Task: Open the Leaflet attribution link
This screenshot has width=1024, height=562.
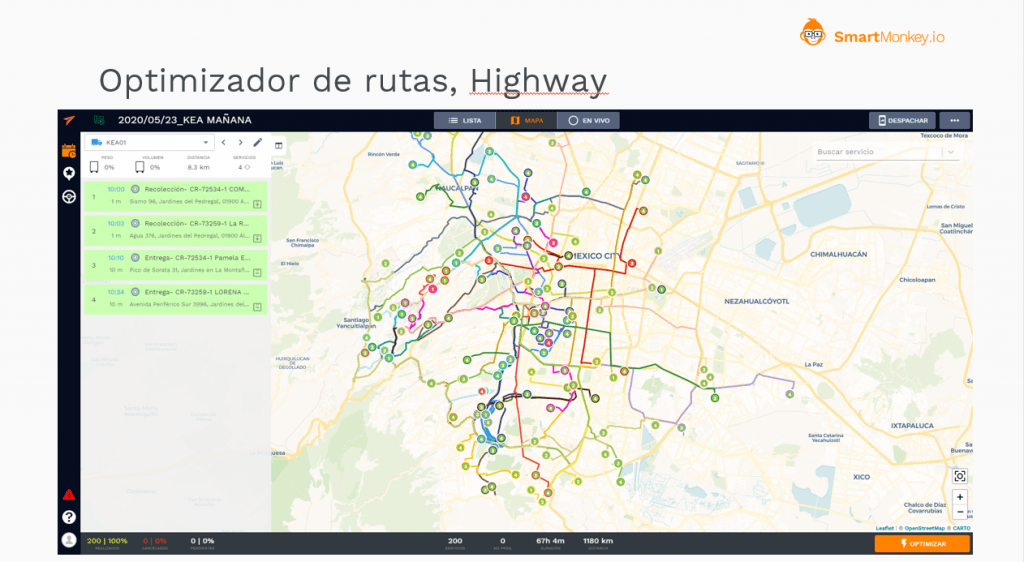Action: [x=884, y=528]
